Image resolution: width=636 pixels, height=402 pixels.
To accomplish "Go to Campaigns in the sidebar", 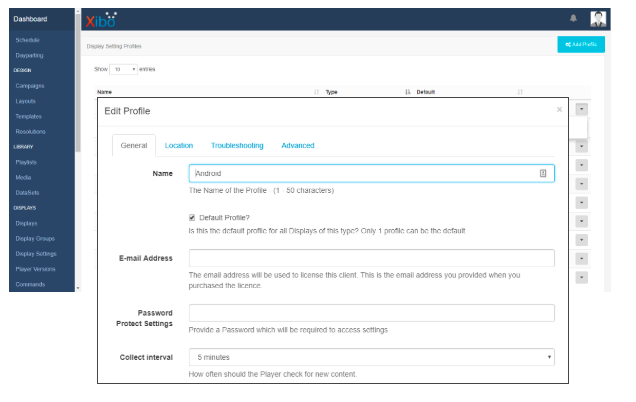I will (30, 85).
